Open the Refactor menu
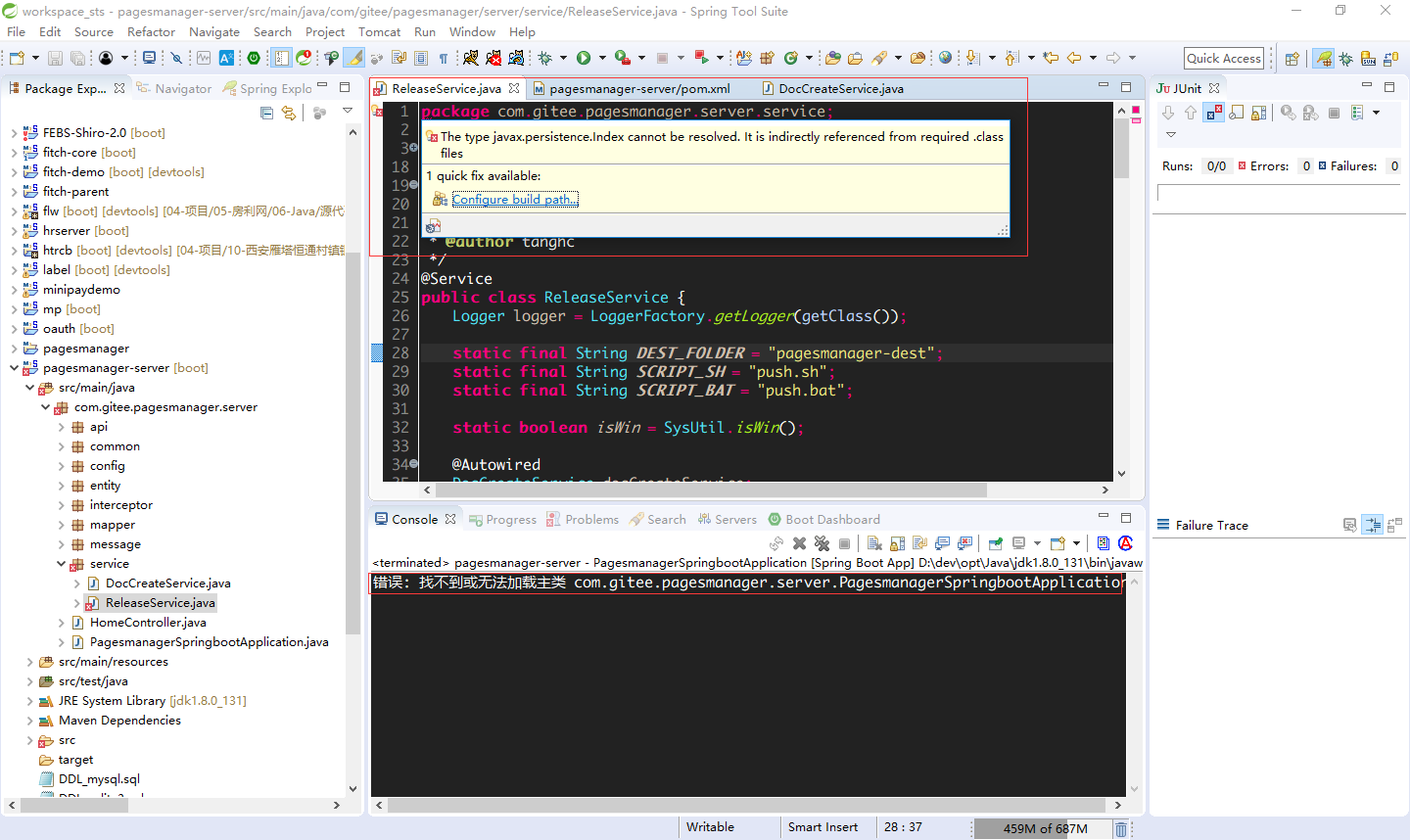 coord(151,31)
